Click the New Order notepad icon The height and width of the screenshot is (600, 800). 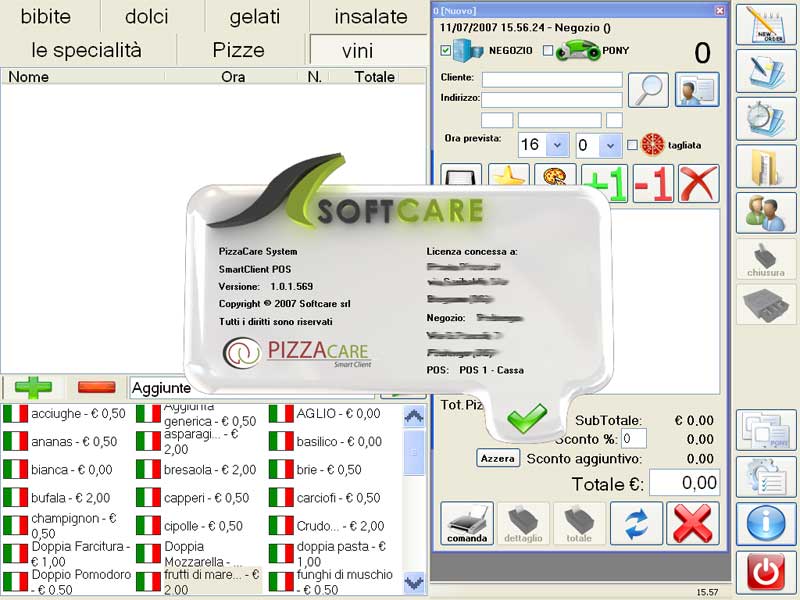[x=766, y=25]
